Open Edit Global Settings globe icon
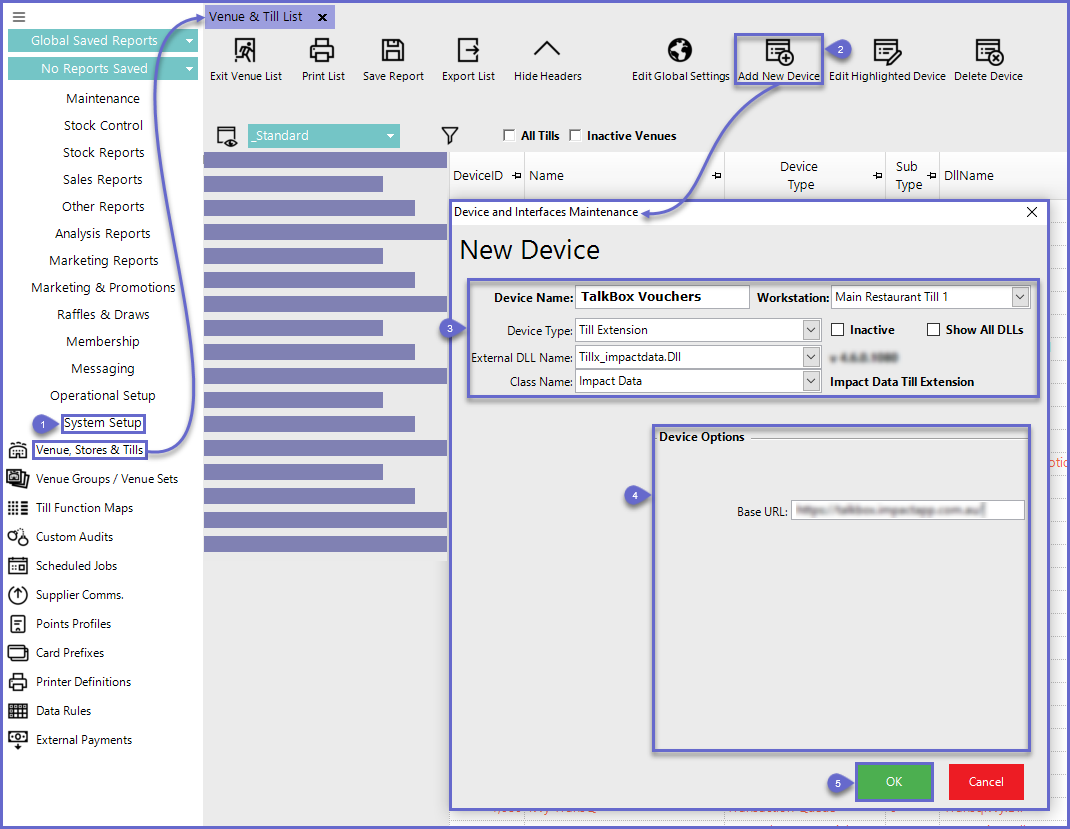This screenshot has width=1070, height=829. [x=680, y=50]
